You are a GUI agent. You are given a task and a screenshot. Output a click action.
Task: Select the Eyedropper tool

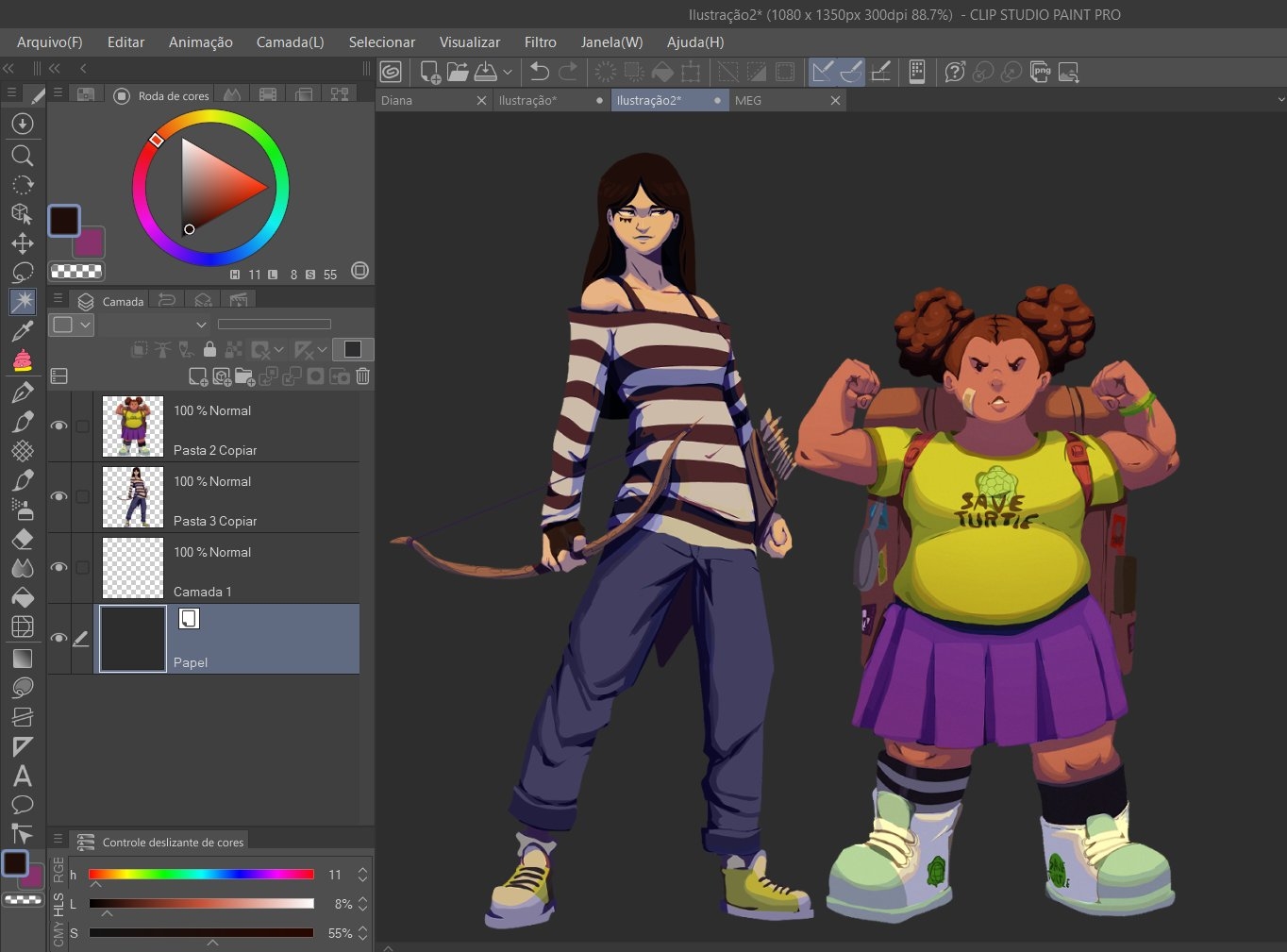(23, 330)
